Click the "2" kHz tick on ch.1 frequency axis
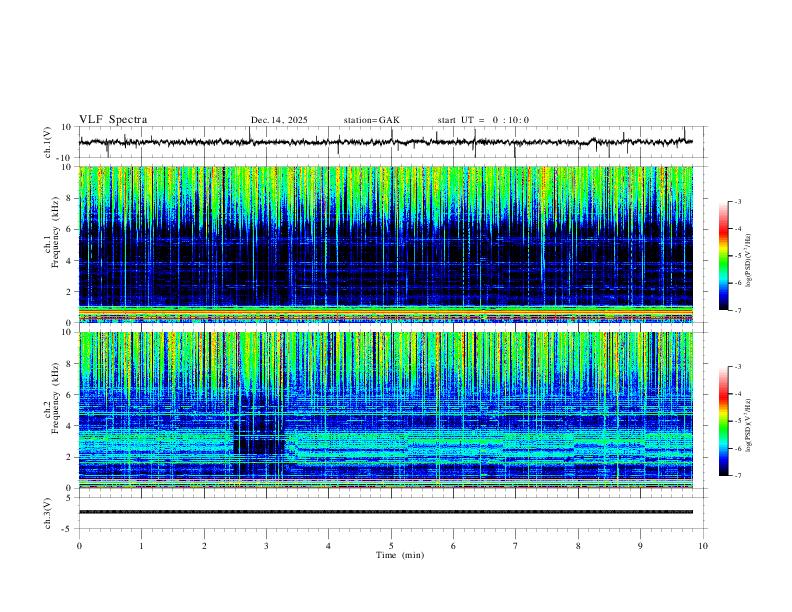The height and width of the screenshot is (612, 792). [x=70, y=292]
